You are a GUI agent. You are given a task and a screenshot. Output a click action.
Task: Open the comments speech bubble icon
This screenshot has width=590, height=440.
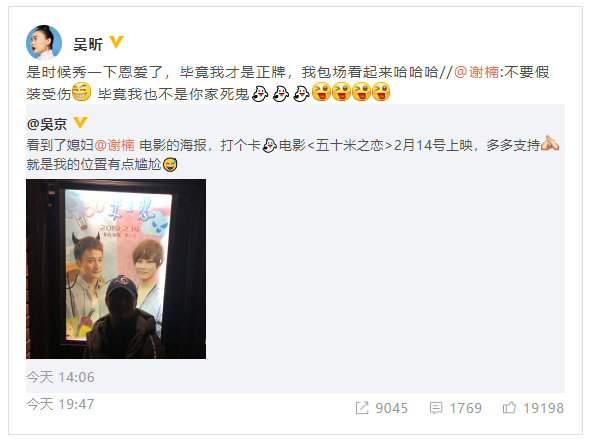coord(436,408)
